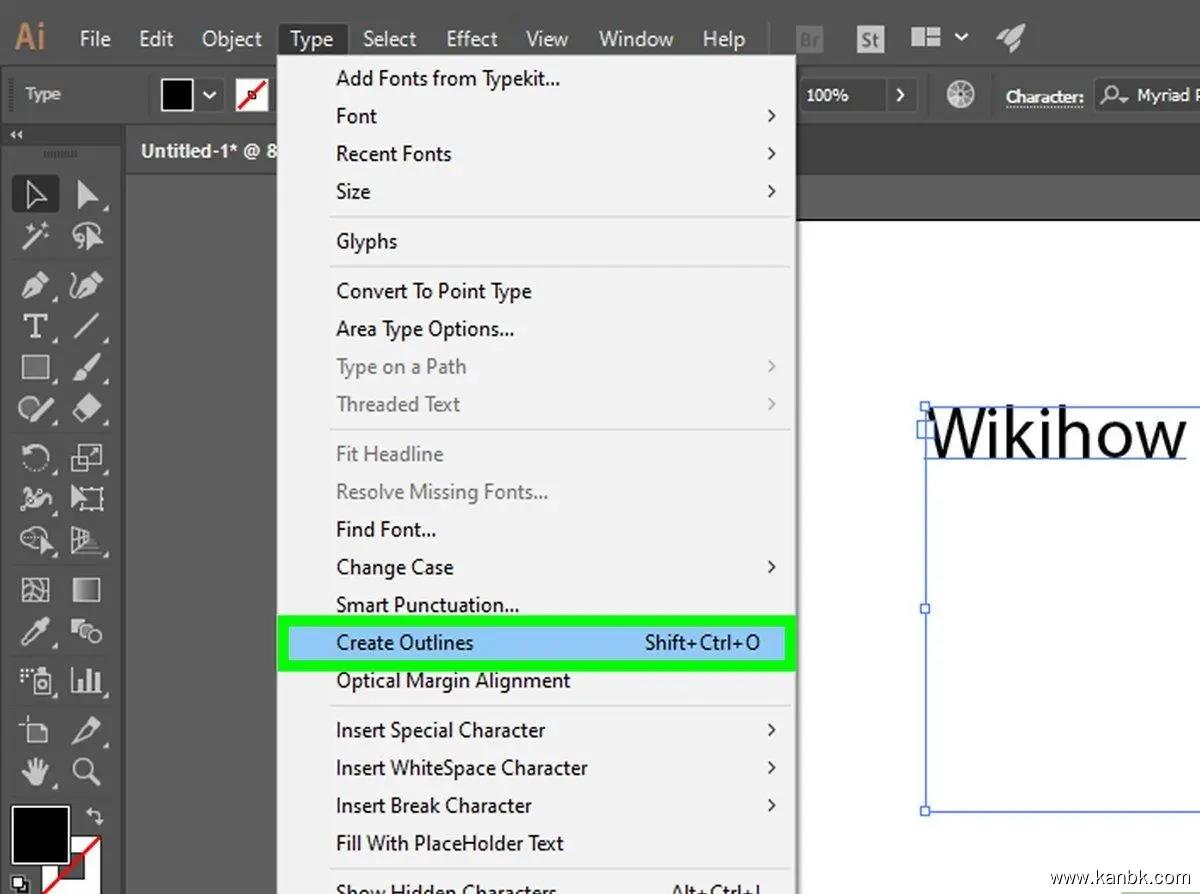Swap fill and stroke colors arrow
The image size is (1200, 894).
click(95, 816)
